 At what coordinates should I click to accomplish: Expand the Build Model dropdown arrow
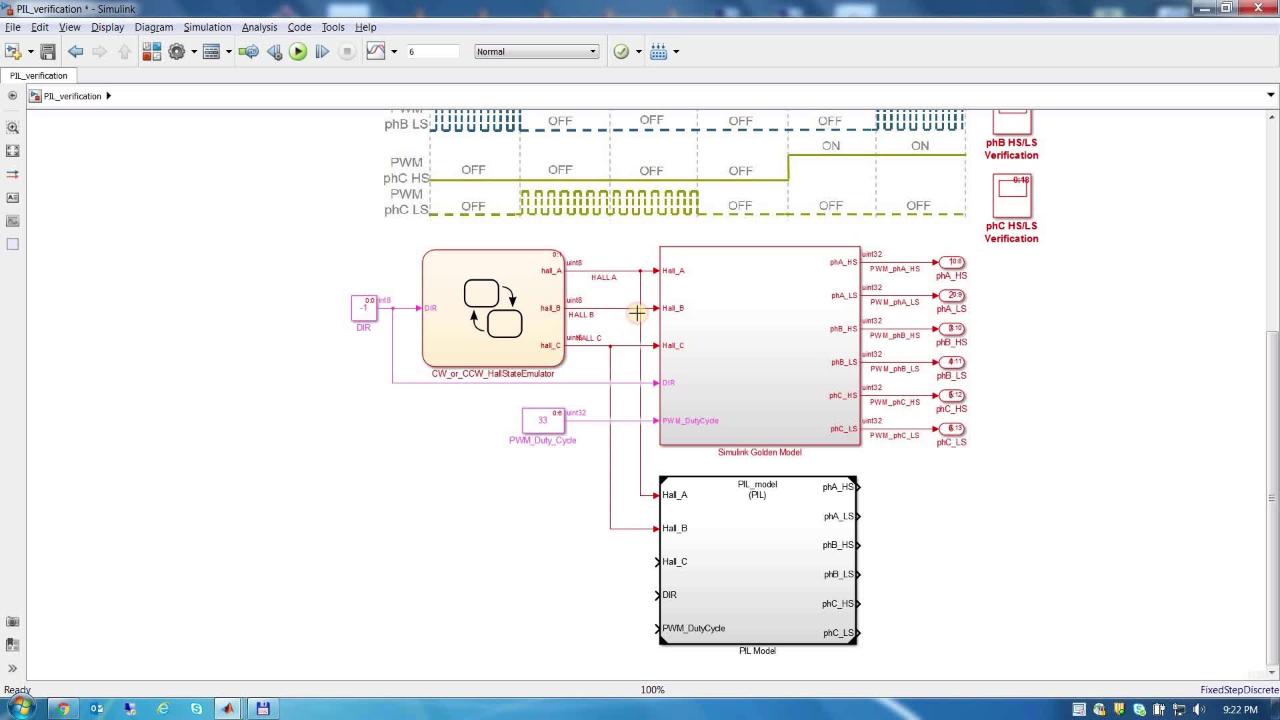tap(677, 52)
